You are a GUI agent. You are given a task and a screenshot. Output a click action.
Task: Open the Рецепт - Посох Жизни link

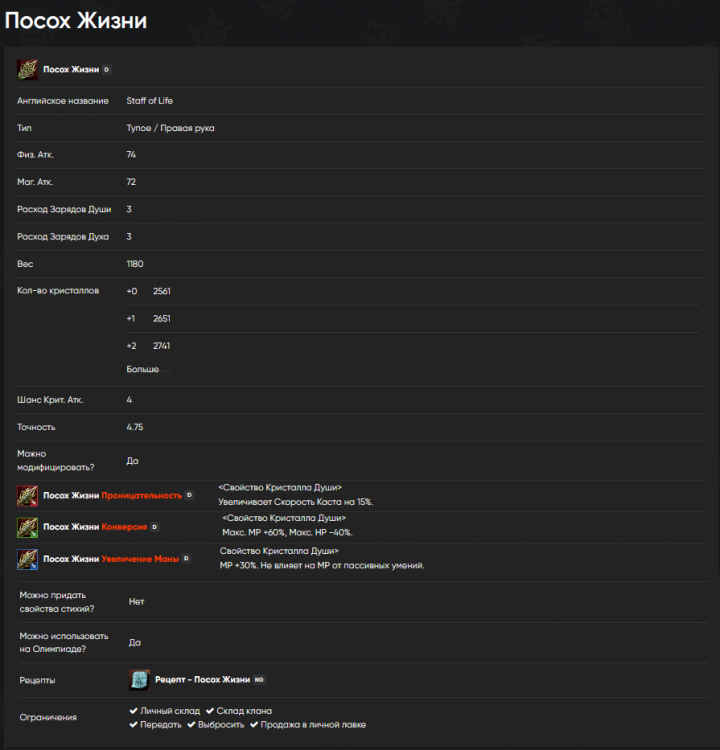pos(202,680)
